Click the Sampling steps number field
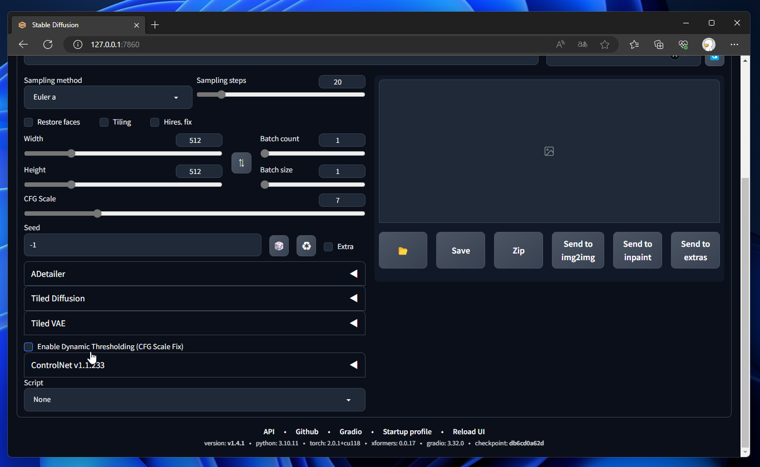Screen dimensions: 760x467 coord(342,82)
